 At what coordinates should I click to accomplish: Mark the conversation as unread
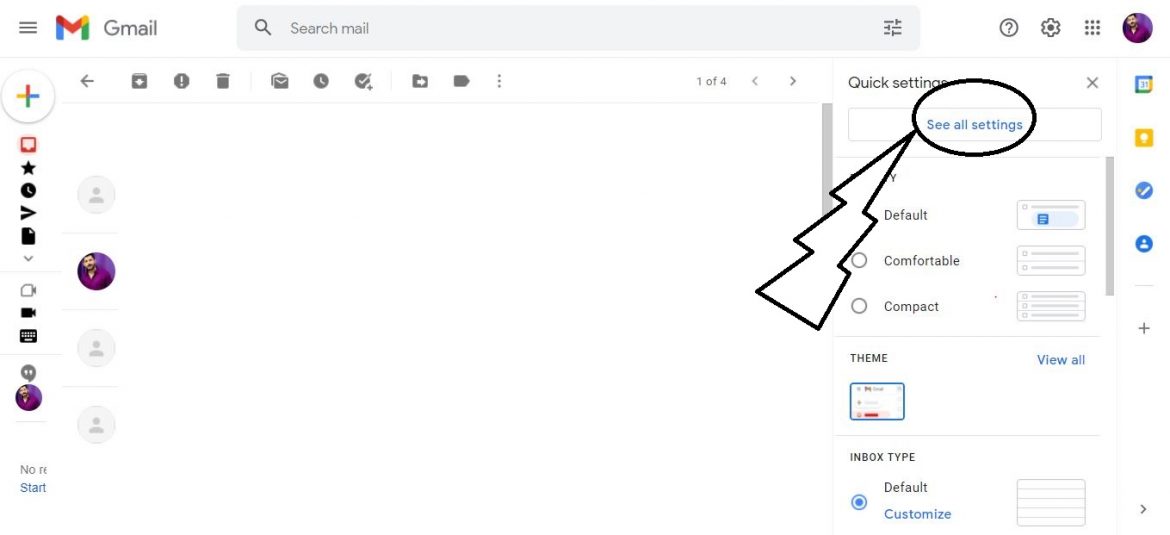click(280, 81)
